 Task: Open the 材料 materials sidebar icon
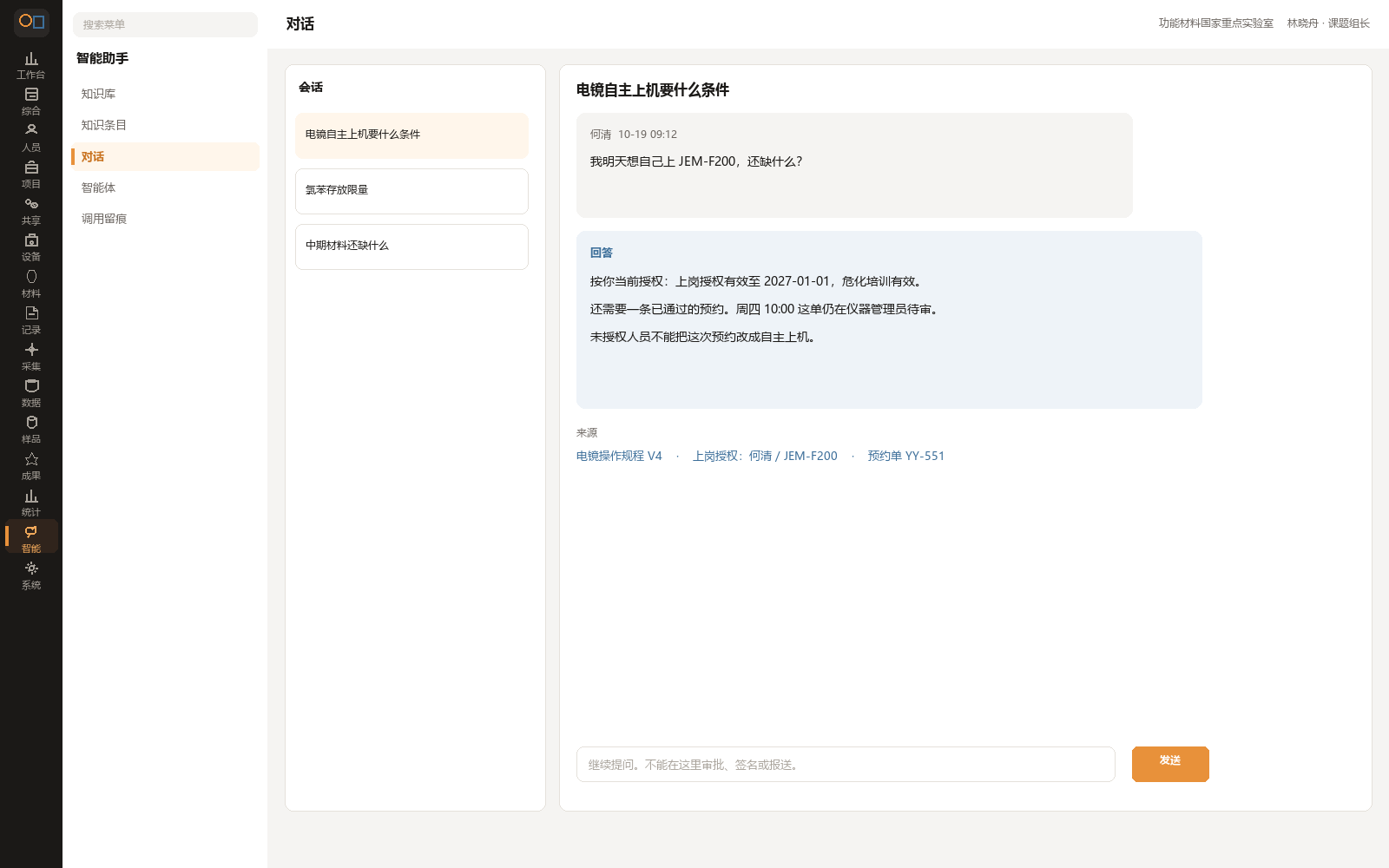tap(31, 284)
